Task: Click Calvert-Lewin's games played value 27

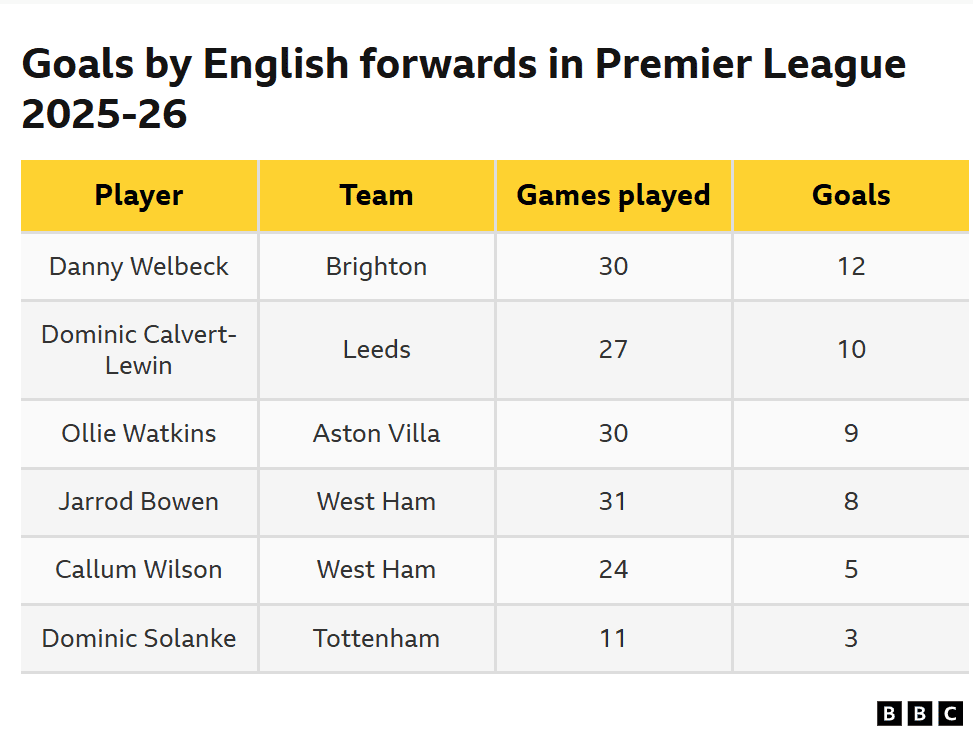Action: point(613,349)
